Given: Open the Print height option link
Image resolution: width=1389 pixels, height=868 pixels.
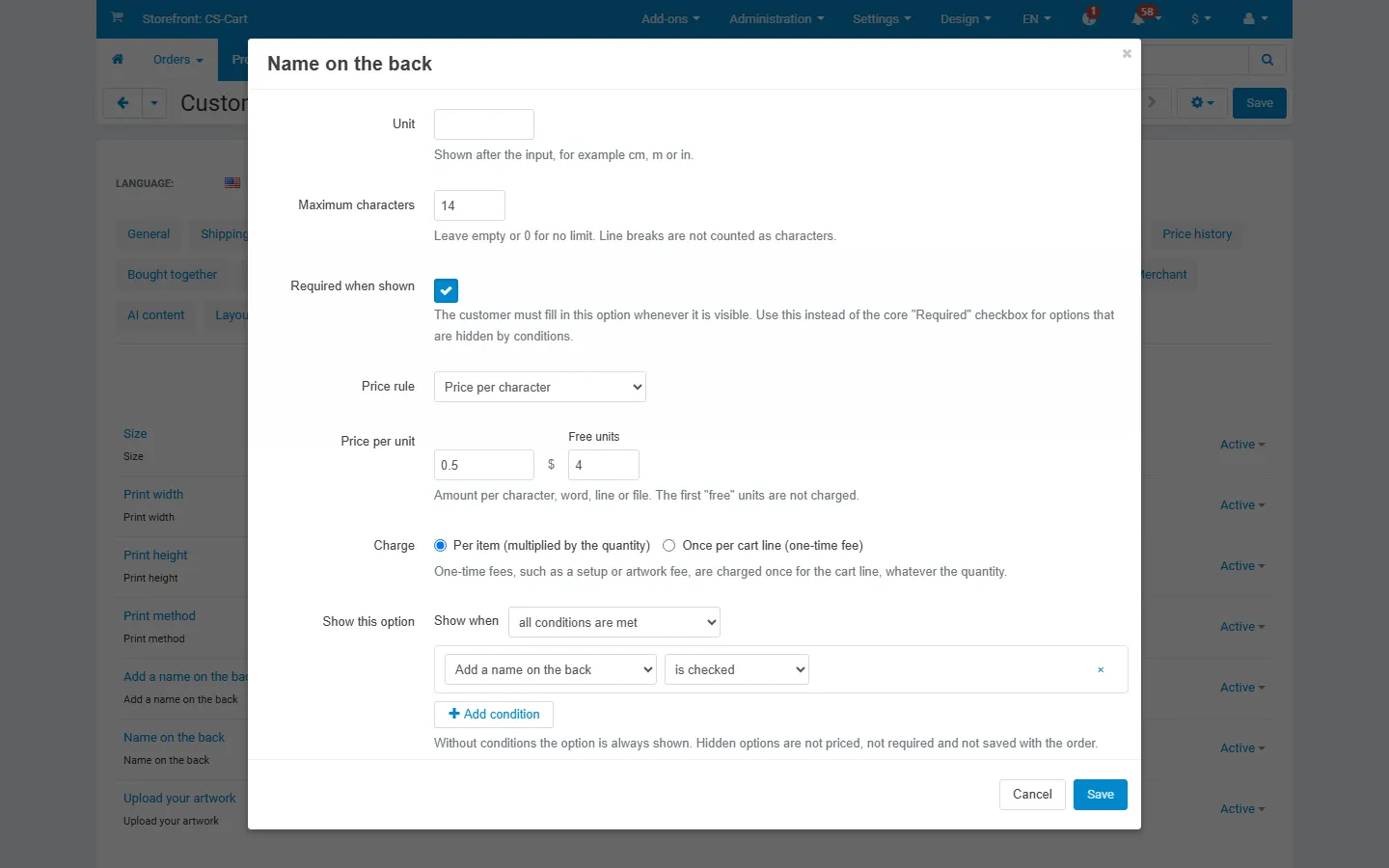Looking at the screenshot, I should coord(155,556).
